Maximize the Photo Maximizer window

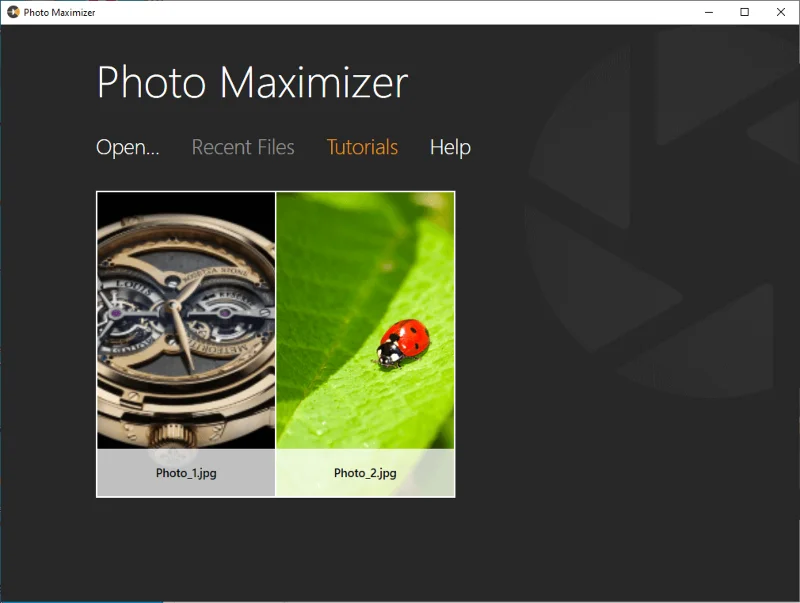pyautogui.click(x=744, y=12)
